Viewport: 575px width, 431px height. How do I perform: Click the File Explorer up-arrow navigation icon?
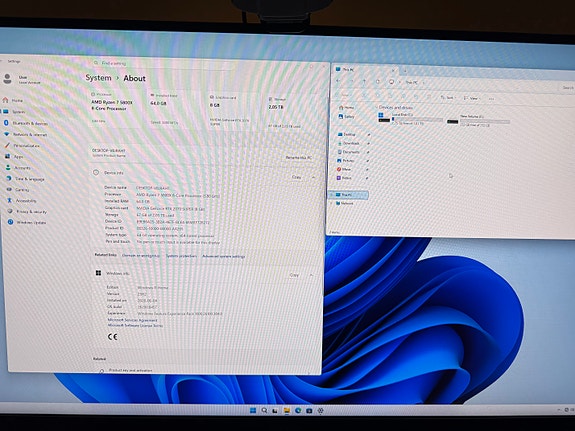pyautogui.click(x=364, y=81)
